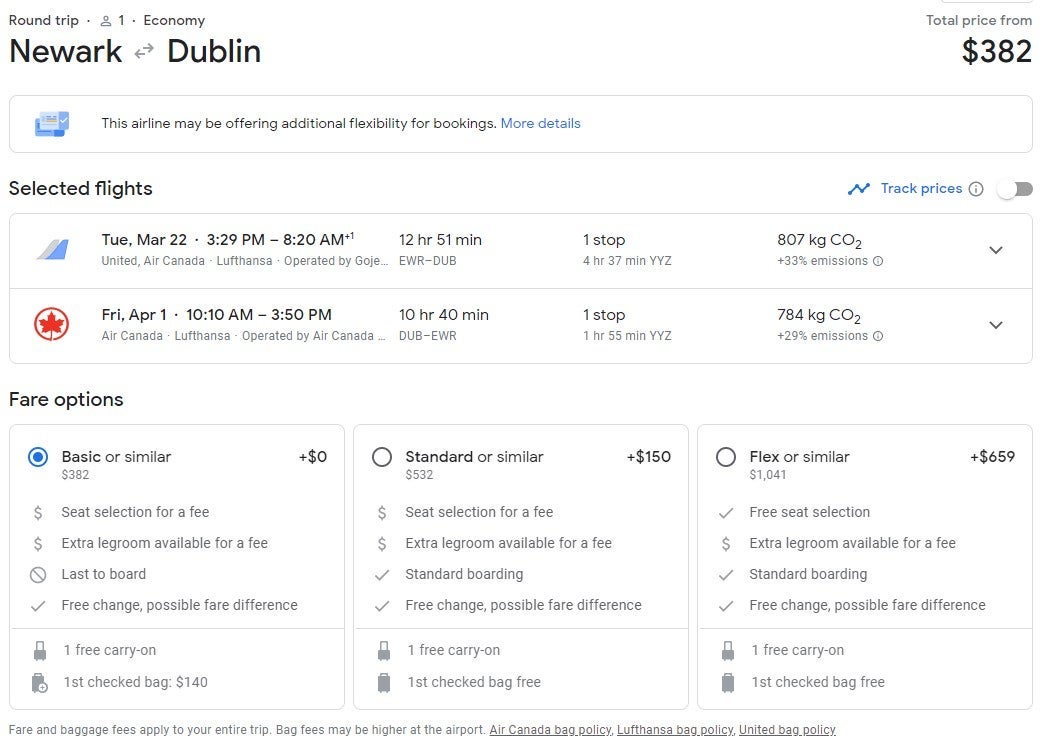This screenshot has height=747, width=1045.
Task: Toggle the Track prices switch
Action: 1015,189
